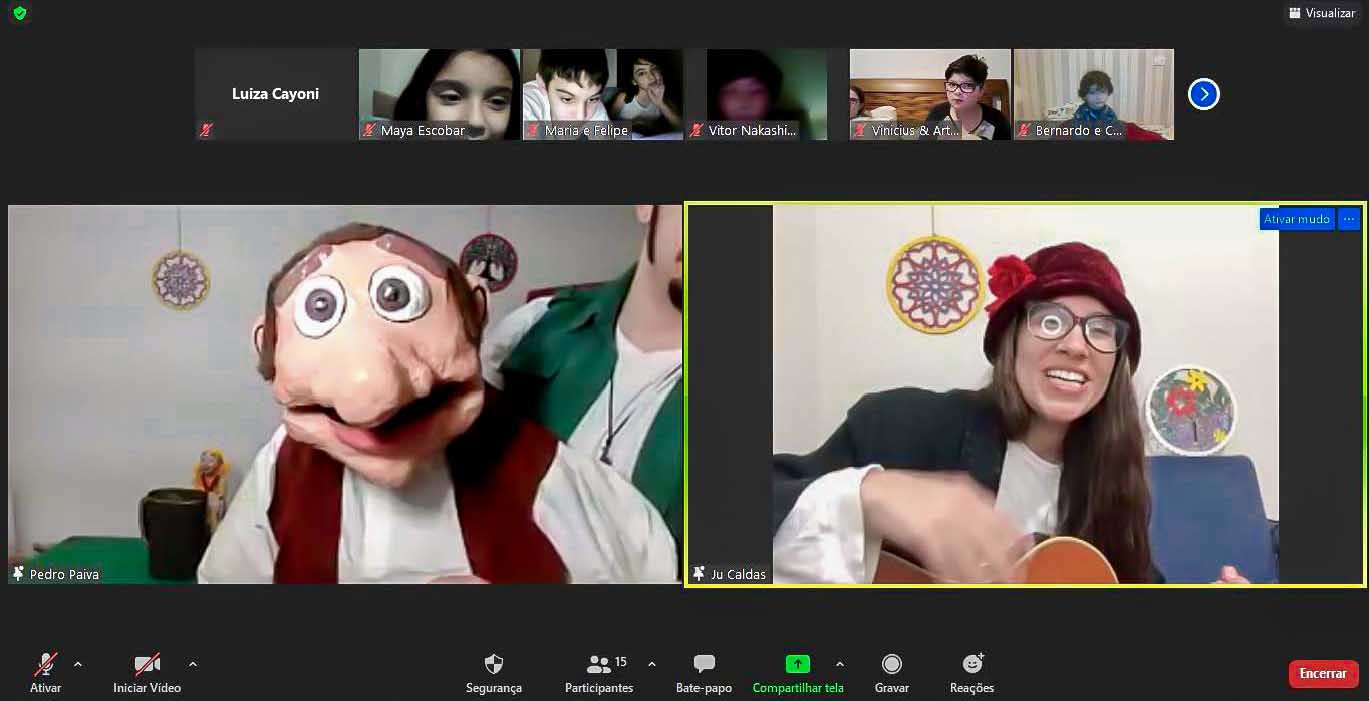Expand audio options arrow next to Ativar

[78, 664]
